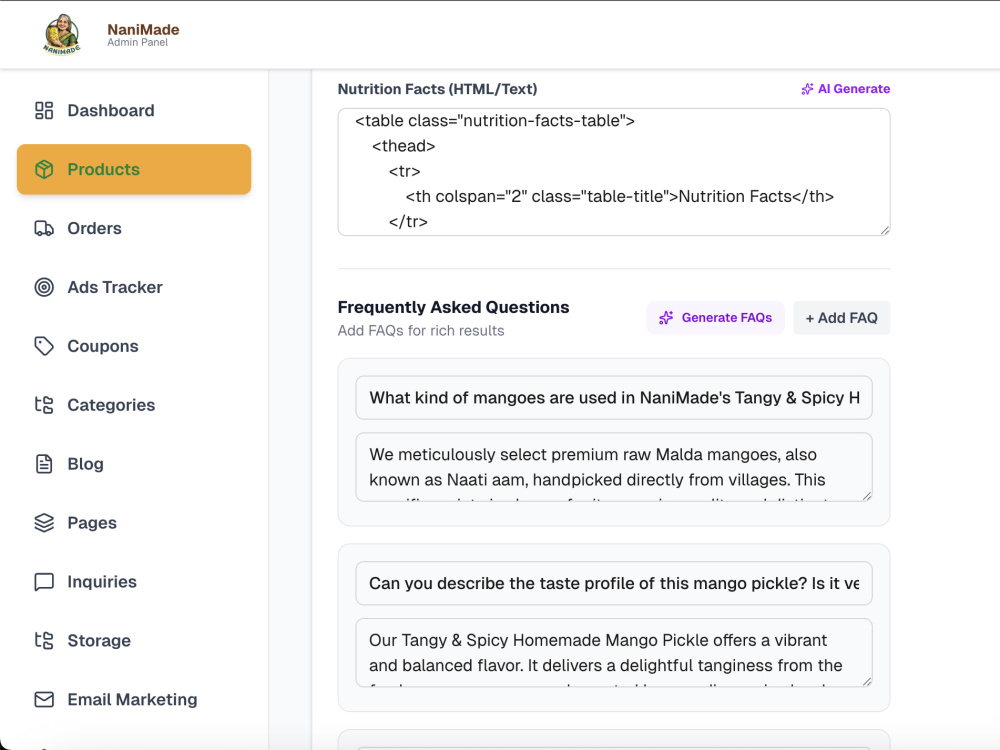Screen dimensions: 1000x750
Task: Click AI Generate for Nutrition Facts
Action: coord(846,89)
